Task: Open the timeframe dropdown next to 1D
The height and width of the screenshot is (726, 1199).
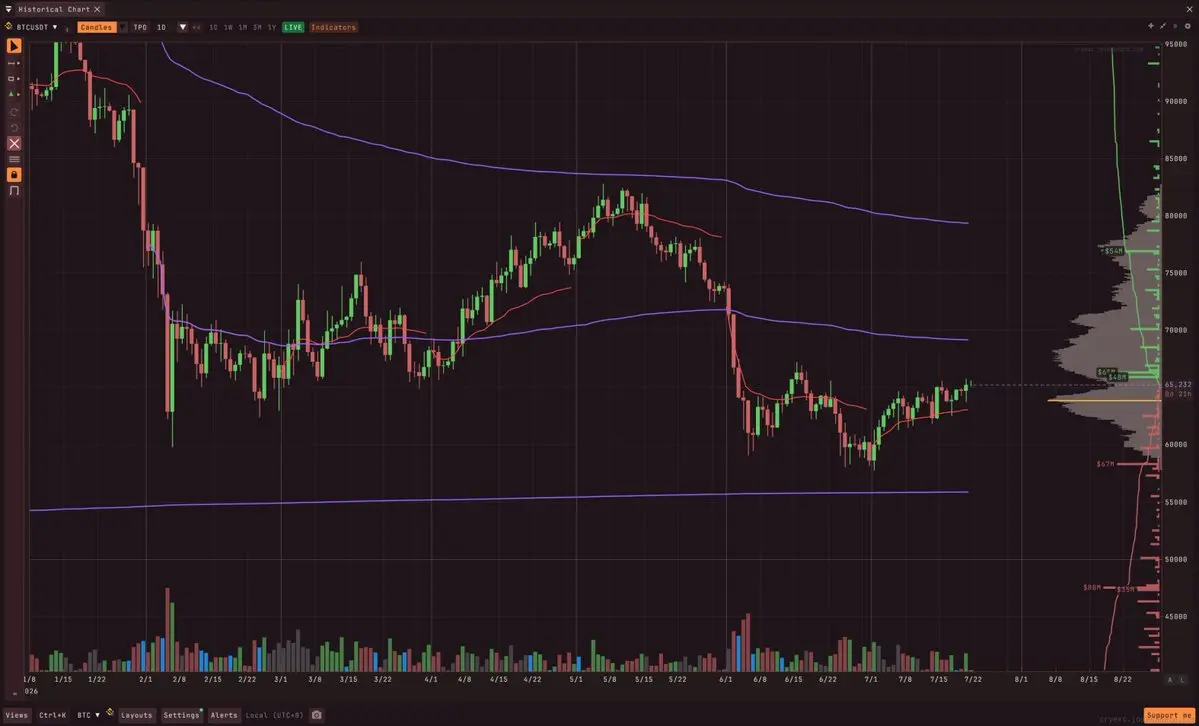Action: coord(183,27)
